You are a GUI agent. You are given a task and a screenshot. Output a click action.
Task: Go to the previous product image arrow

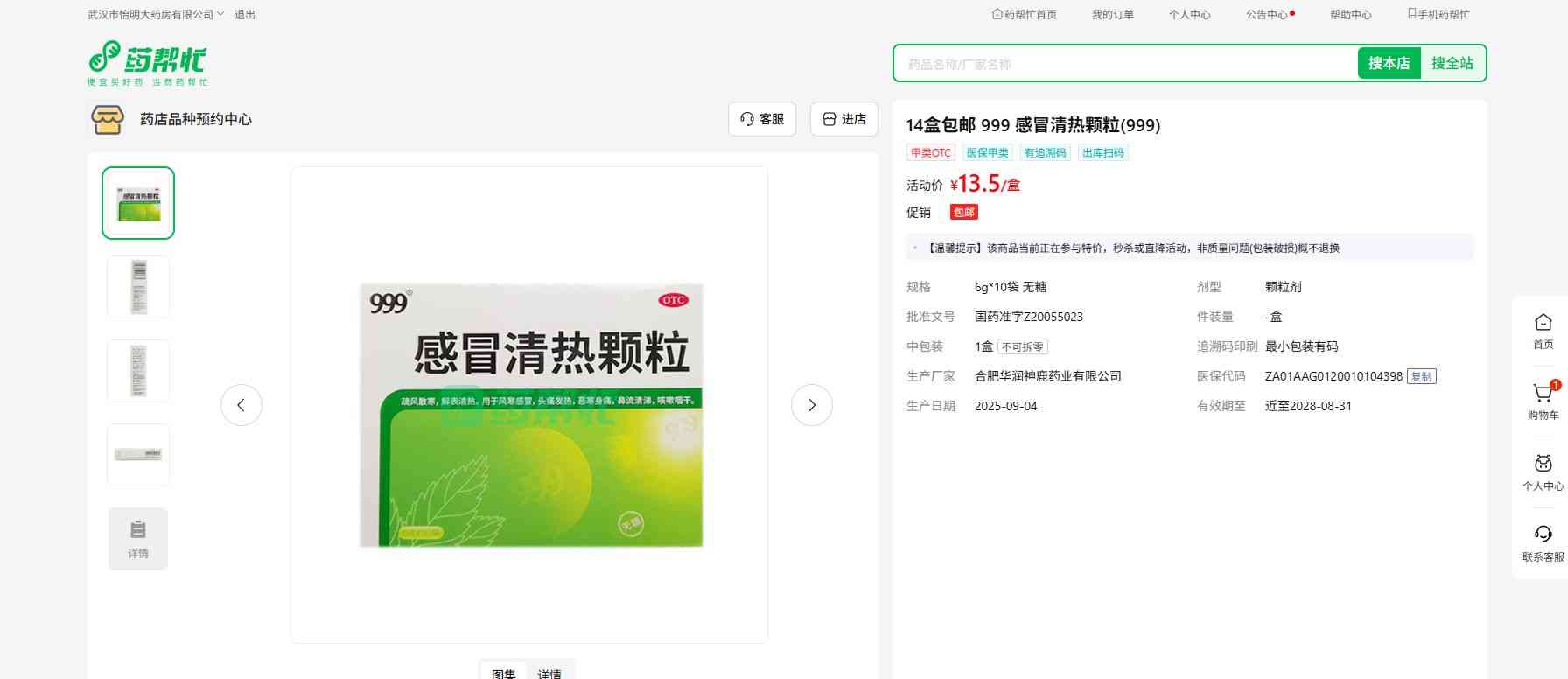241,405
